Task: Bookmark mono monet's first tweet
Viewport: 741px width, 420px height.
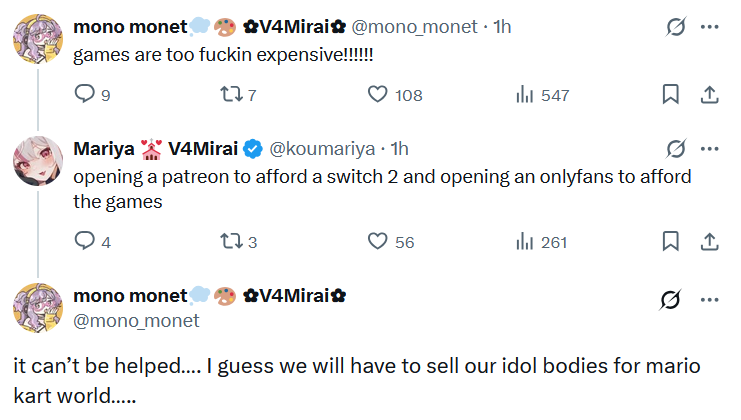Action: (x=671, y=94)
